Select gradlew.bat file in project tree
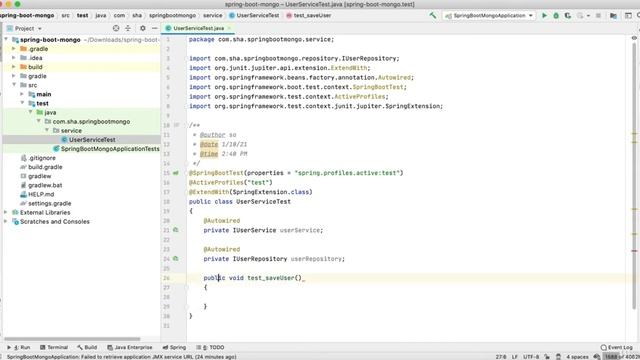Screen dimensions: 640x360 [x=45, y=185]
